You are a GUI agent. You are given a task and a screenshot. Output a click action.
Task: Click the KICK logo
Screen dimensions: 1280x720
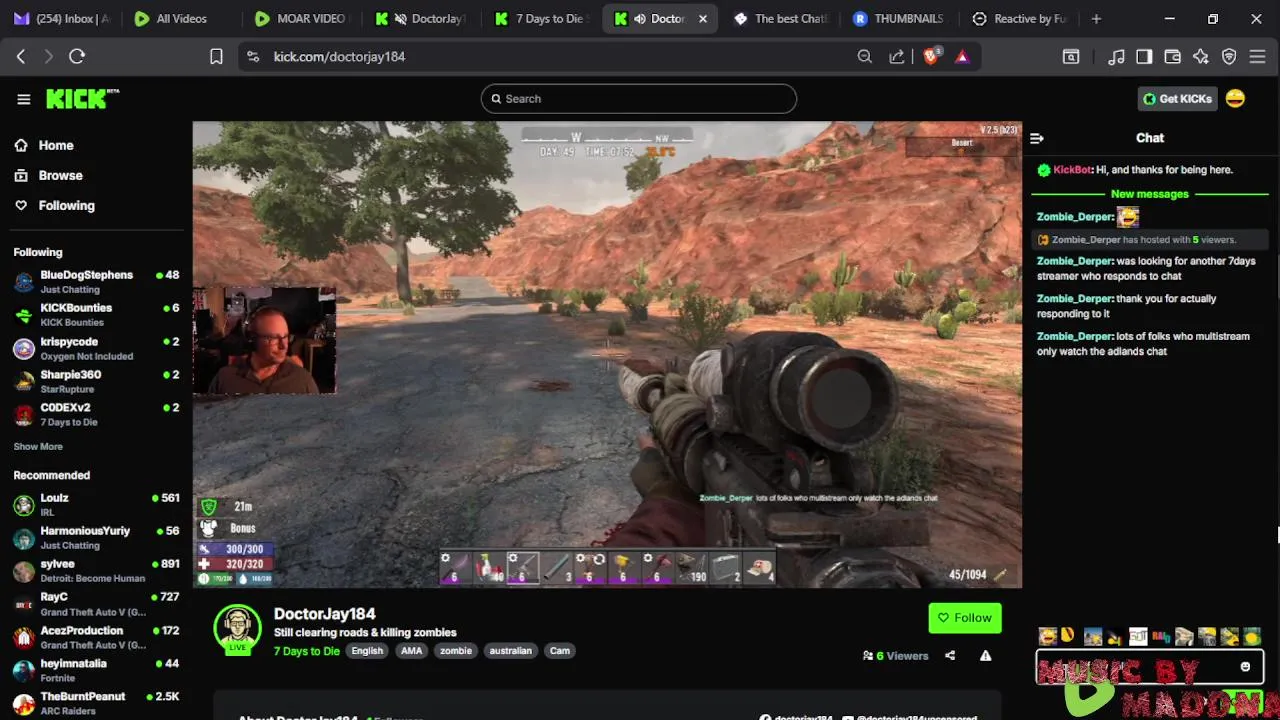tap(82, 98)
